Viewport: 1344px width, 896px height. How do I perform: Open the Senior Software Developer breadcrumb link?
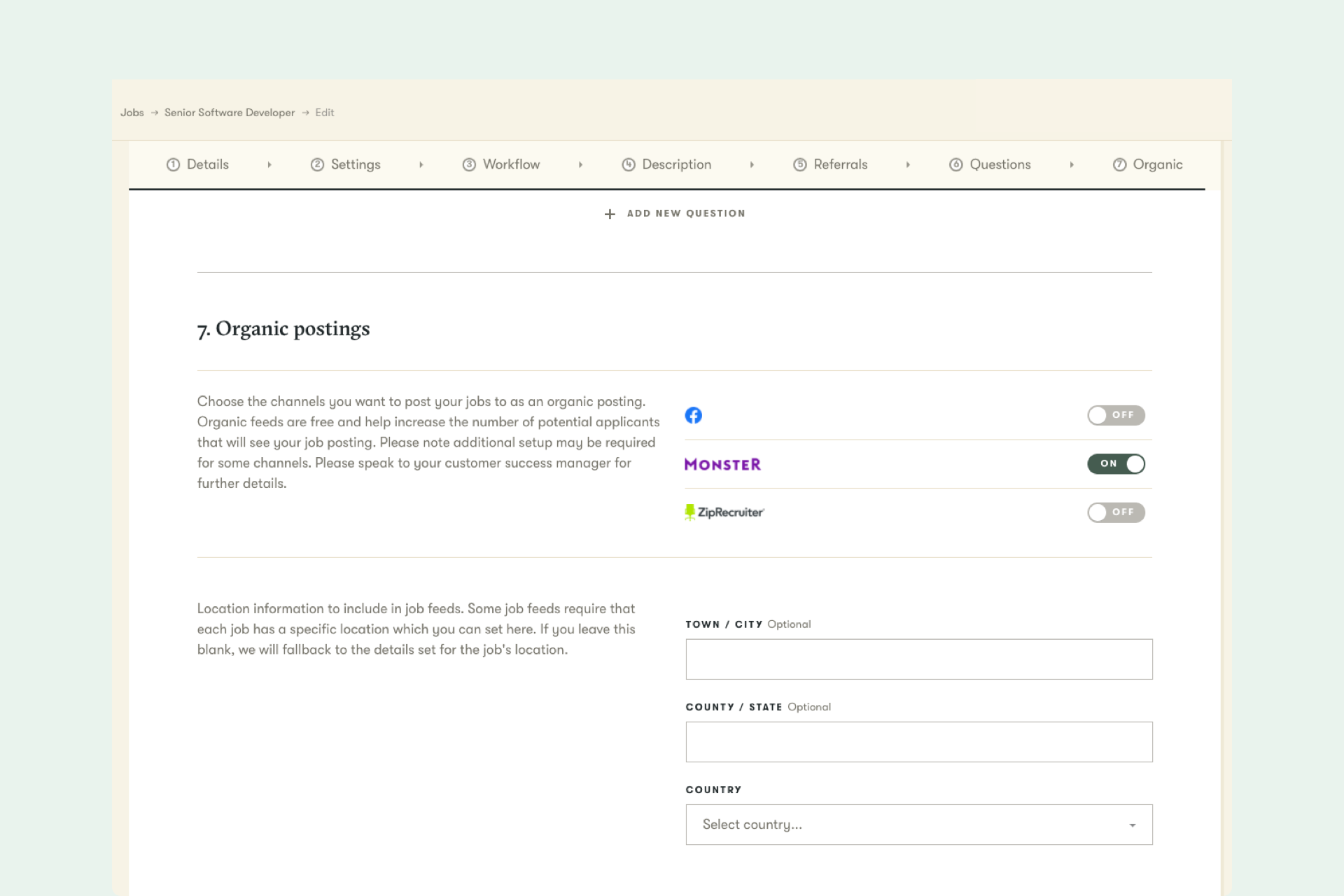coord(229,112)
